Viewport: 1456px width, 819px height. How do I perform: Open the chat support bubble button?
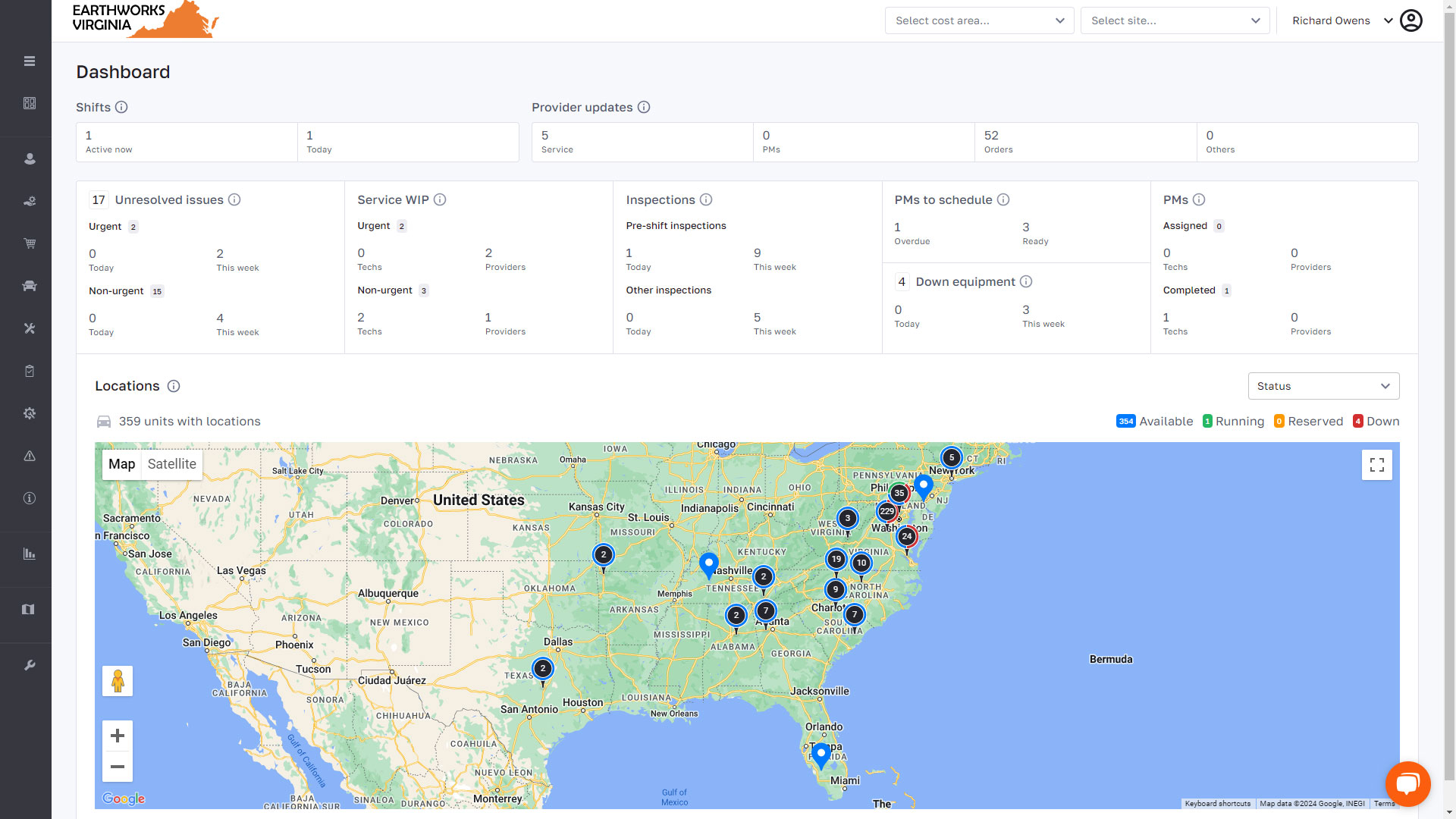click(1407, 783)
